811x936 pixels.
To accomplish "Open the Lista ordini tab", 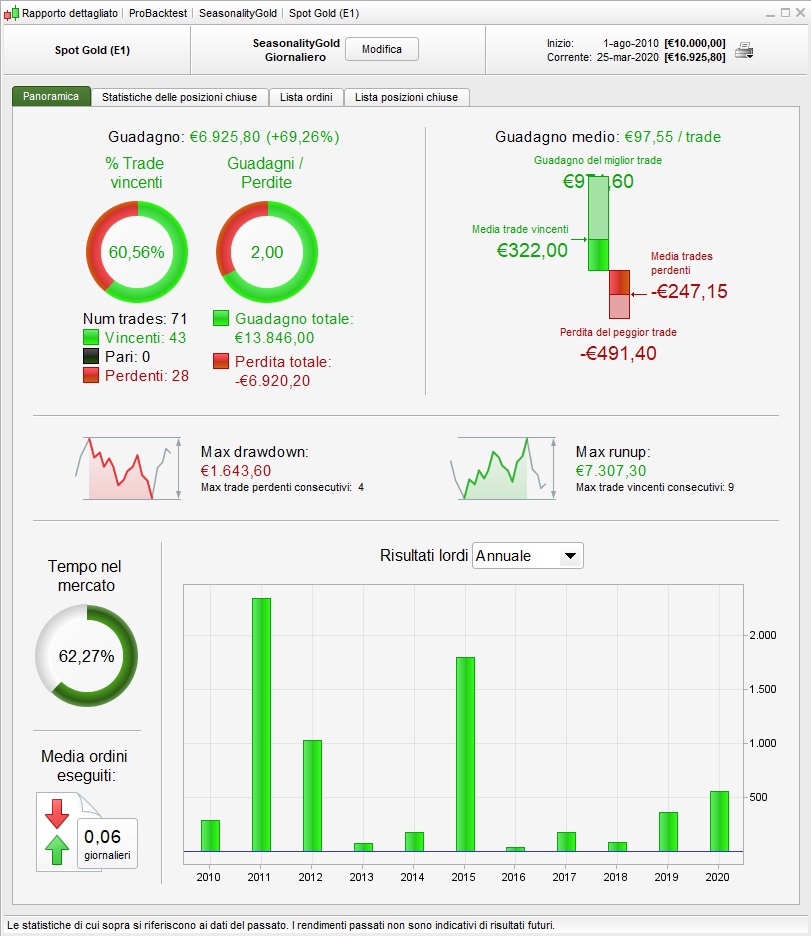I will 306,97.
